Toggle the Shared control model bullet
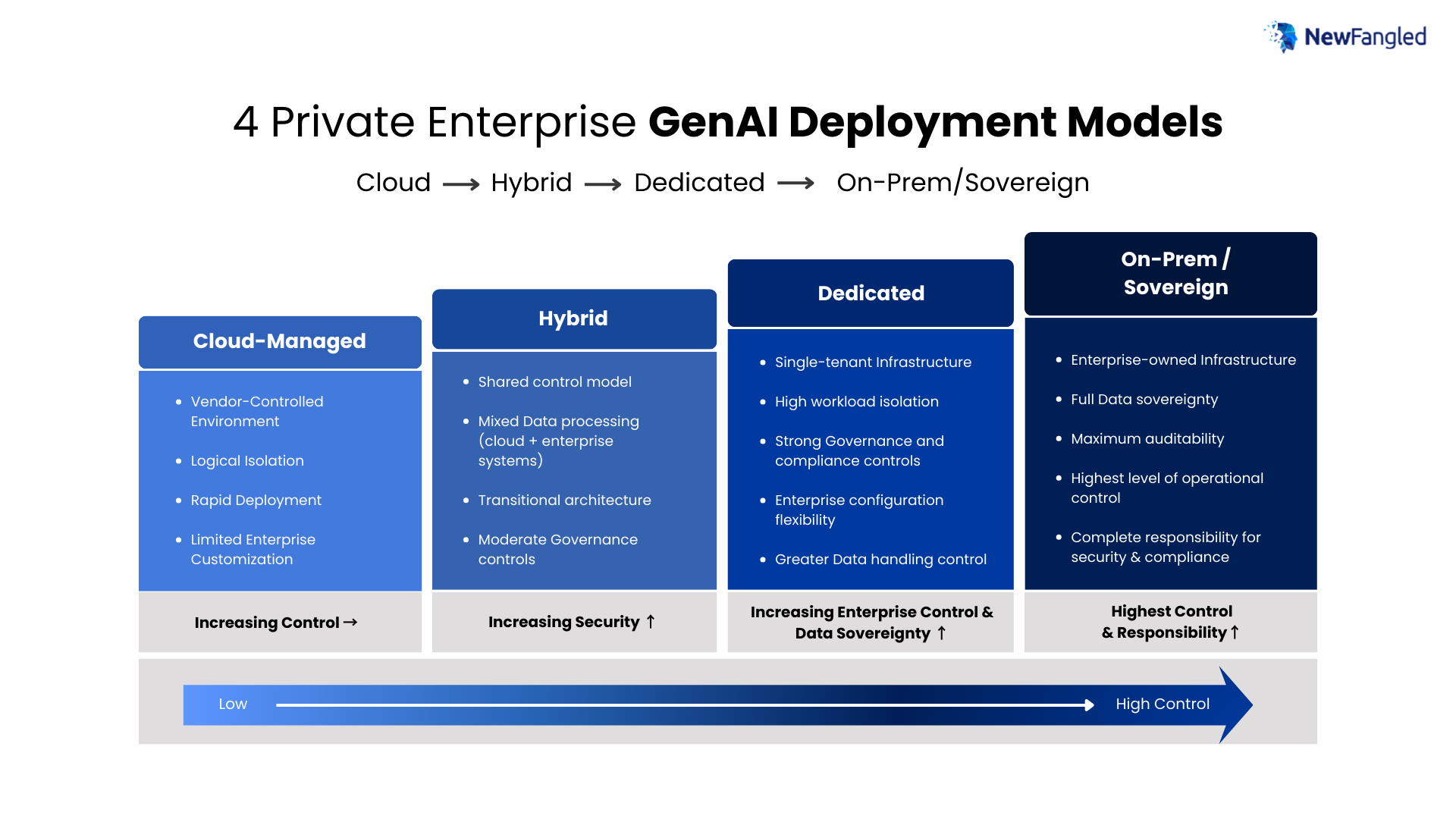1456x819 pixels. point(554,381)
